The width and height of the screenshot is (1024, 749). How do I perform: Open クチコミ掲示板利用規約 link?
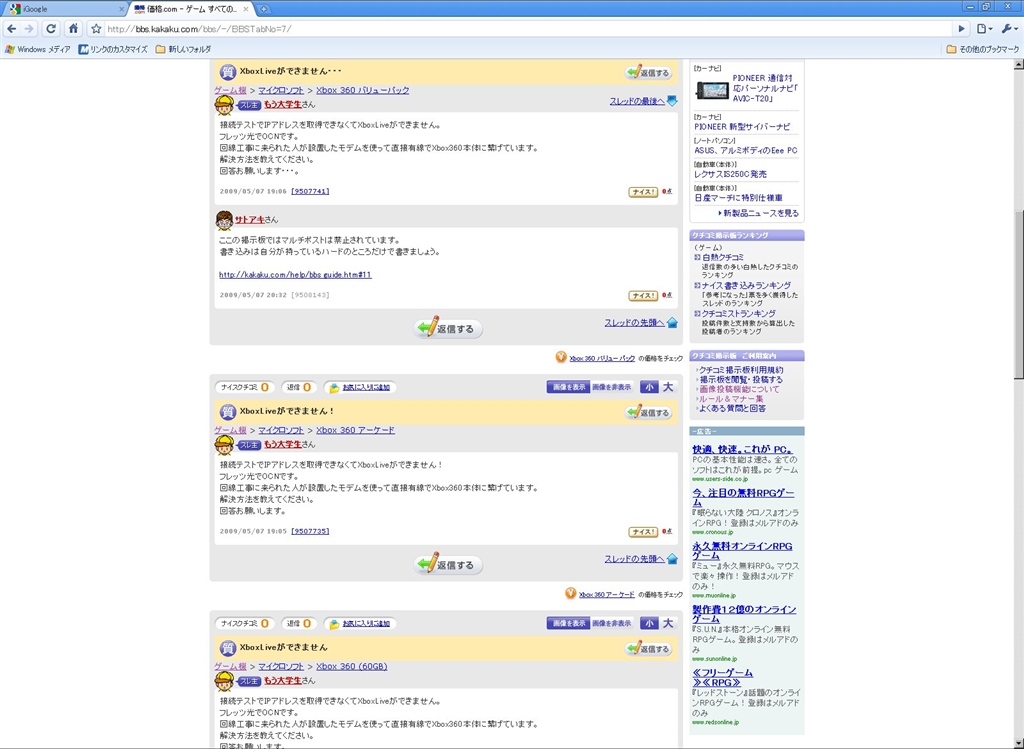point(741,370)
